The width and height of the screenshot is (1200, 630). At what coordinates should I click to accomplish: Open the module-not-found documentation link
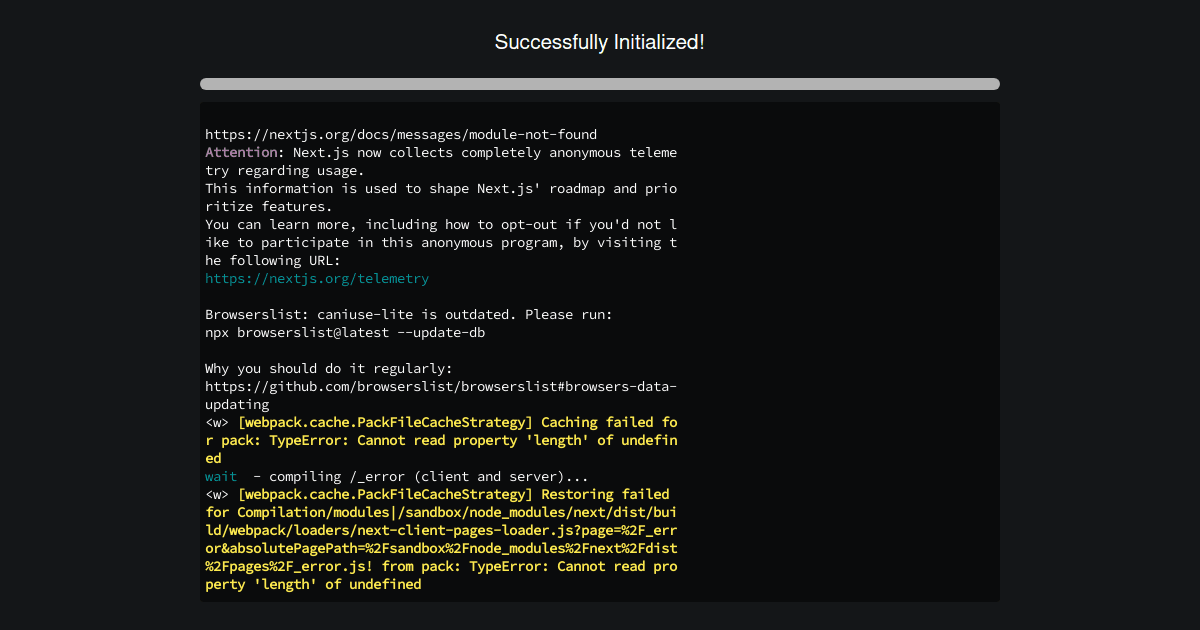tap(400, 134)
